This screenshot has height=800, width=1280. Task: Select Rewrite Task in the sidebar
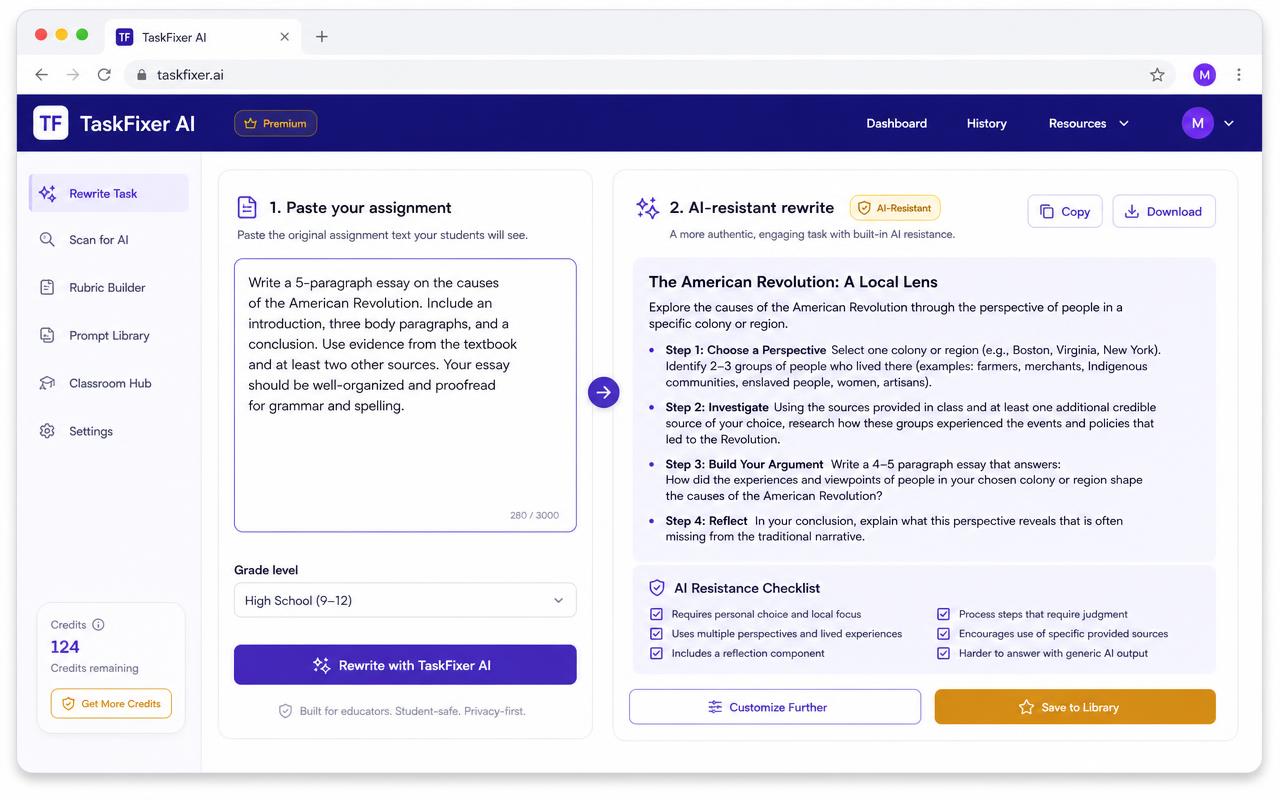point(108,193)
